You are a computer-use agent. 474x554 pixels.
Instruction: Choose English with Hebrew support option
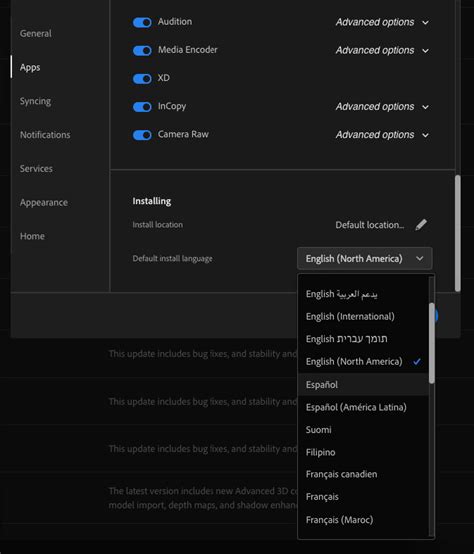click(x=363, y=339)
